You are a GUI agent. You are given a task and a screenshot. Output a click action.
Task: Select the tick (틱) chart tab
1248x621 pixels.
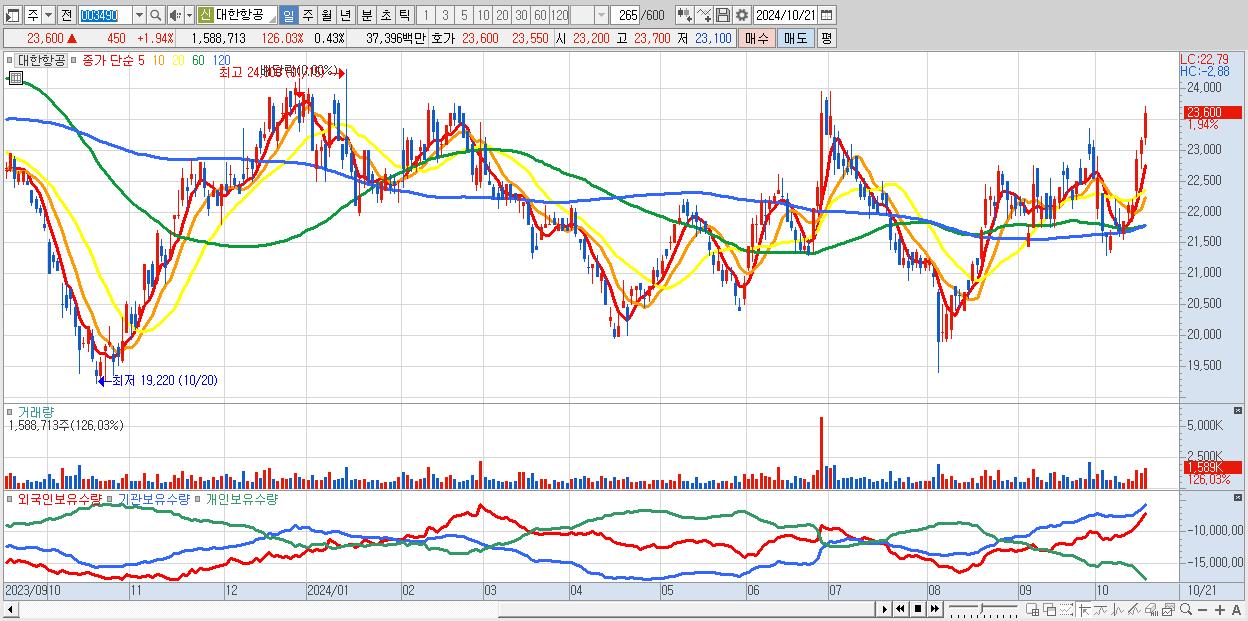click(403, 15)
